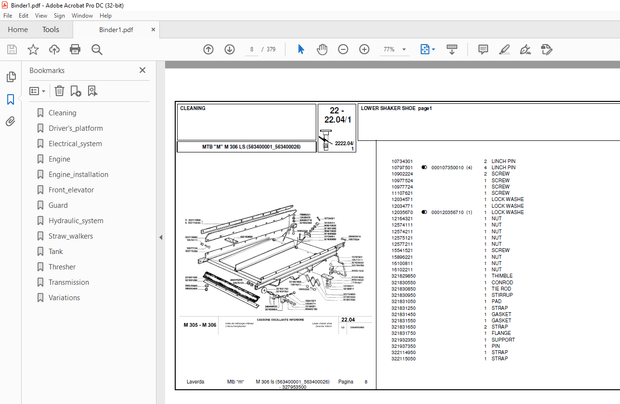Click part number 10734301
The image size is (620, 404).
coord(402,161)
